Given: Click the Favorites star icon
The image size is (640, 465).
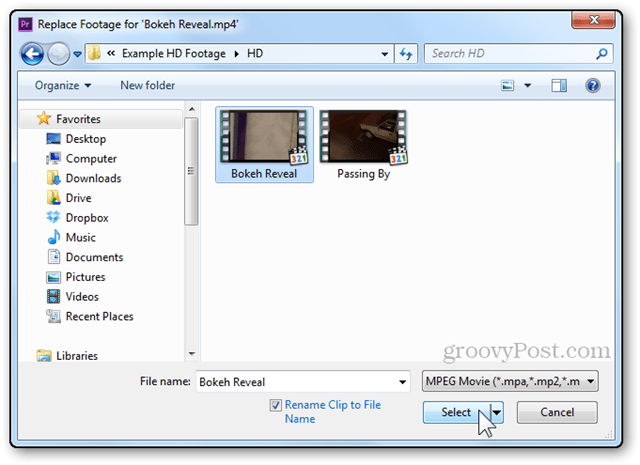Looking at the screenshot, I should (44, 118).
